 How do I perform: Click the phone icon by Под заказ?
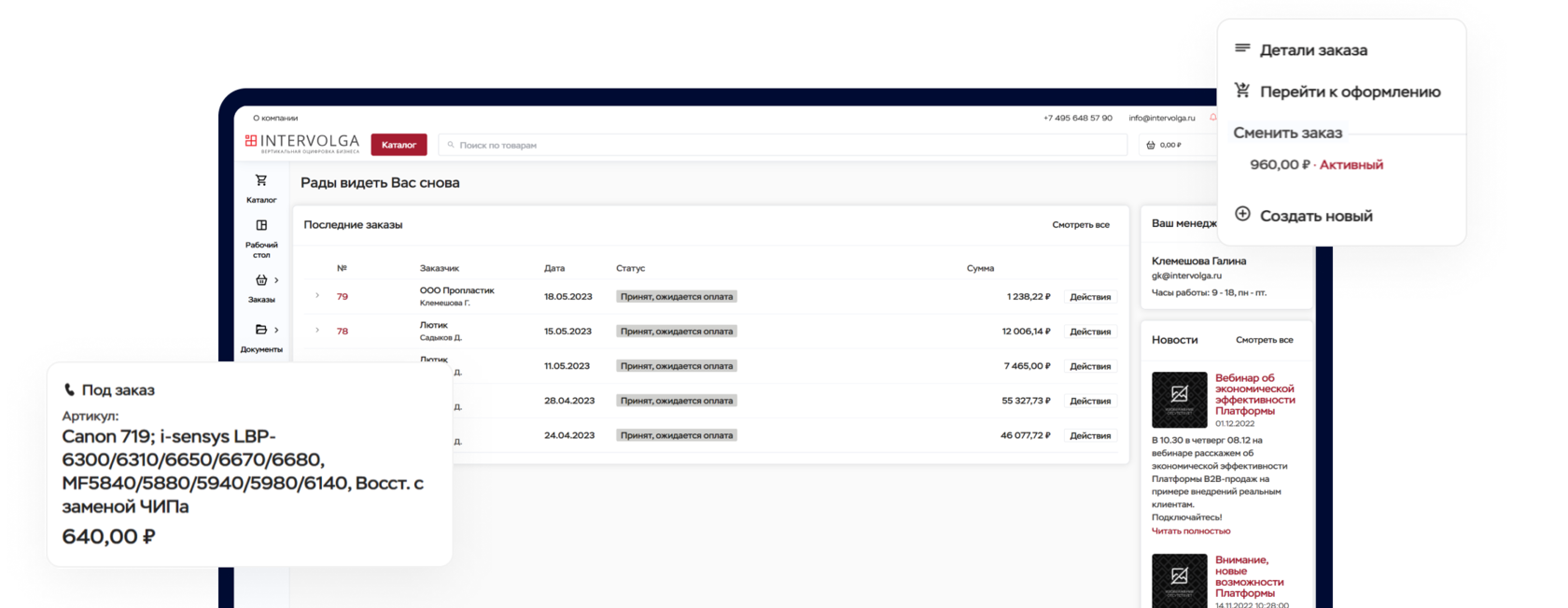click(x=69, y=389)
